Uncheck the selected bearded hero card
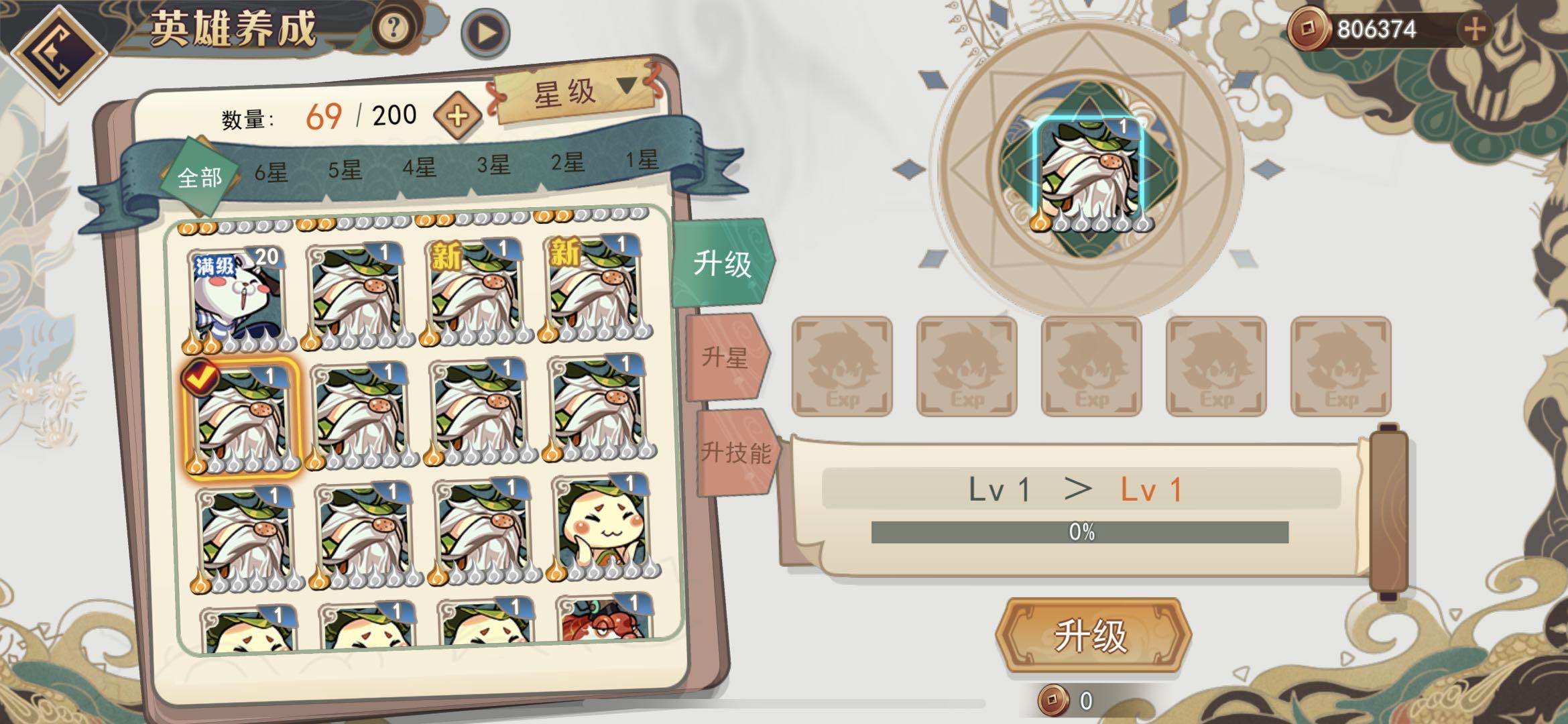 click(x=242, y=418)
